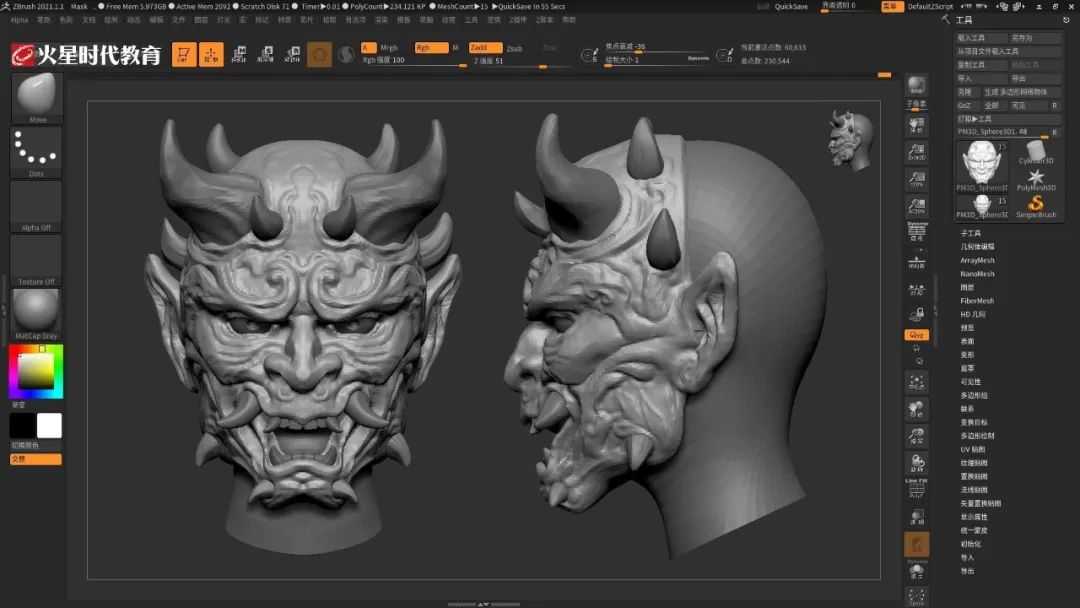Click the Scroll hand icon in right shelf

click(916, 125)
